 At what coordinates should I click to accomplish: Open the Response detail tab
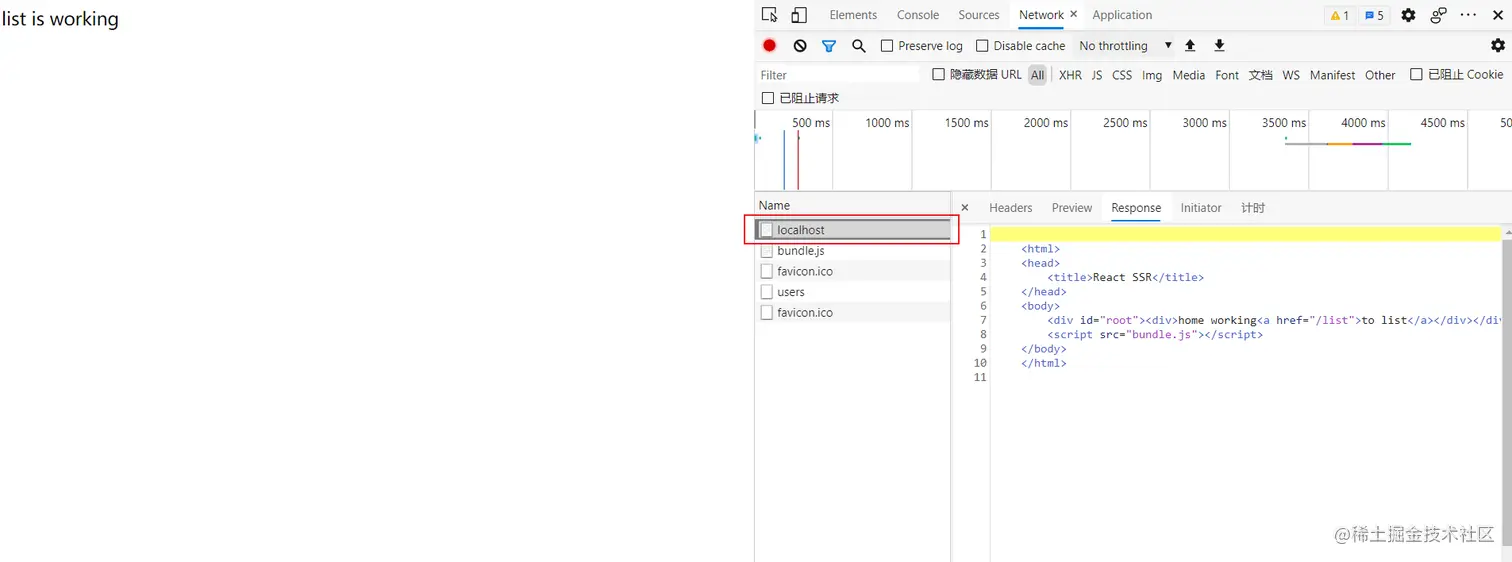1136,208
